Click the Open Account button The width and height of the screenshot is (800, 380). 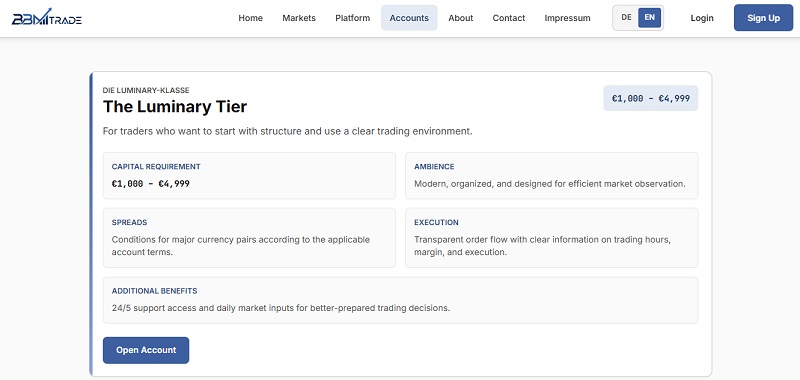pyautogui.click(x=146, y=350)
